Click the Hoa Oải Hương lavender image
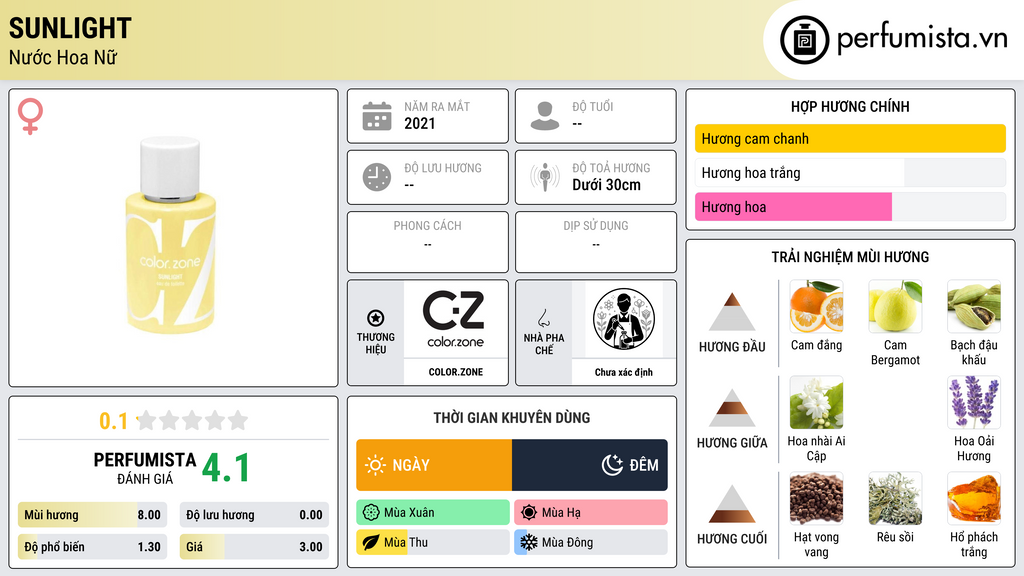 pos(974,402)
